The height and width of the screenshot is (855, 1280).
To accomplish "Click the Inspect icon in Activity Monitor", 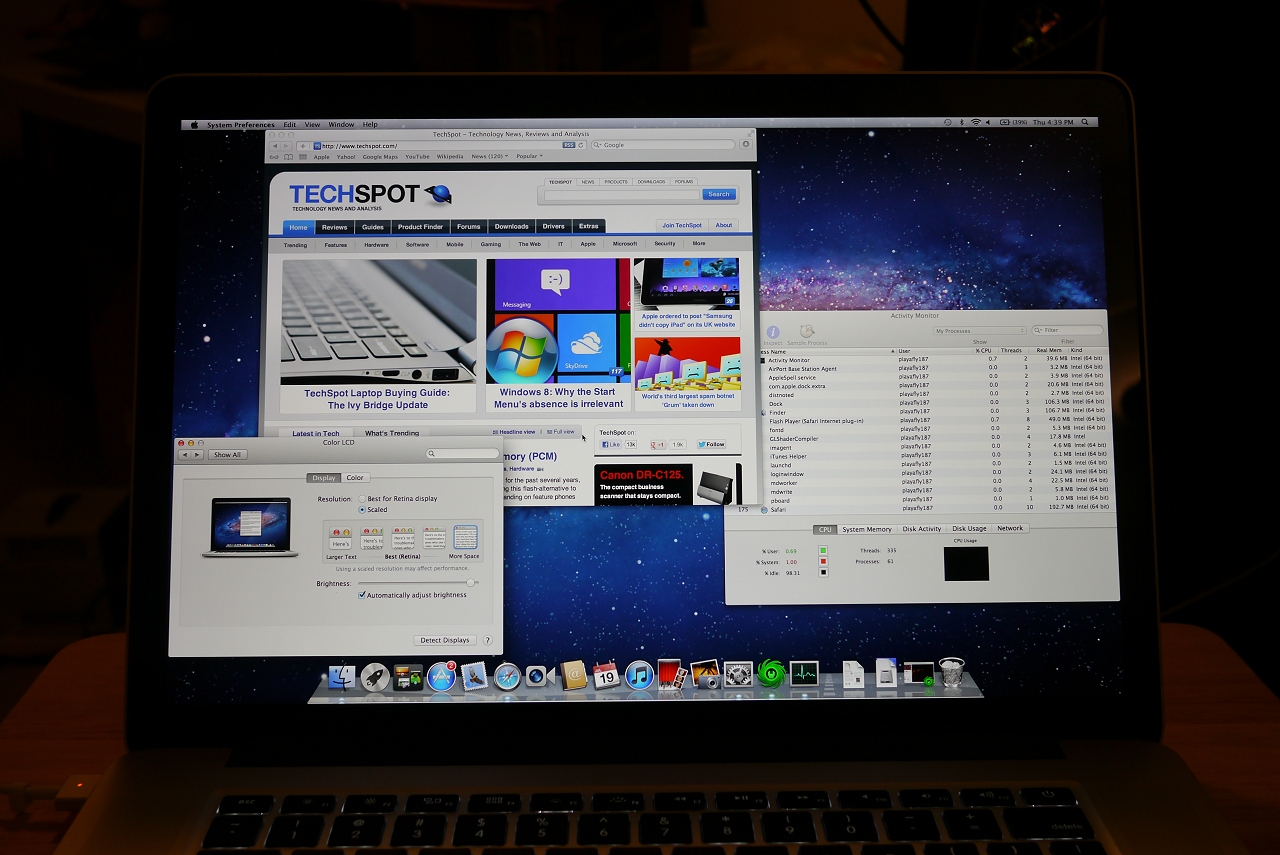I will click(x=773, y=333).
